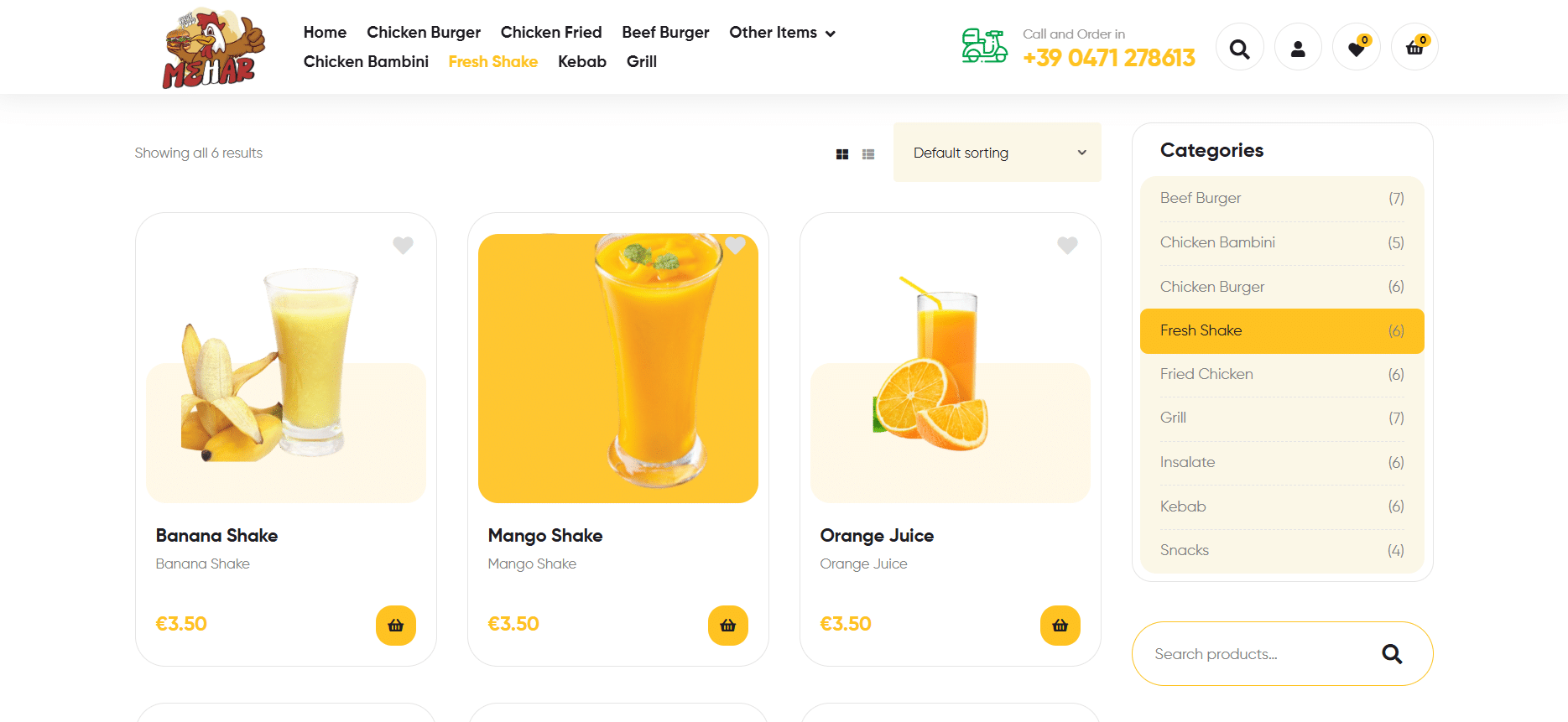Open the Default sorting dropdown
Screen dimensions: 1568x722
998,153
